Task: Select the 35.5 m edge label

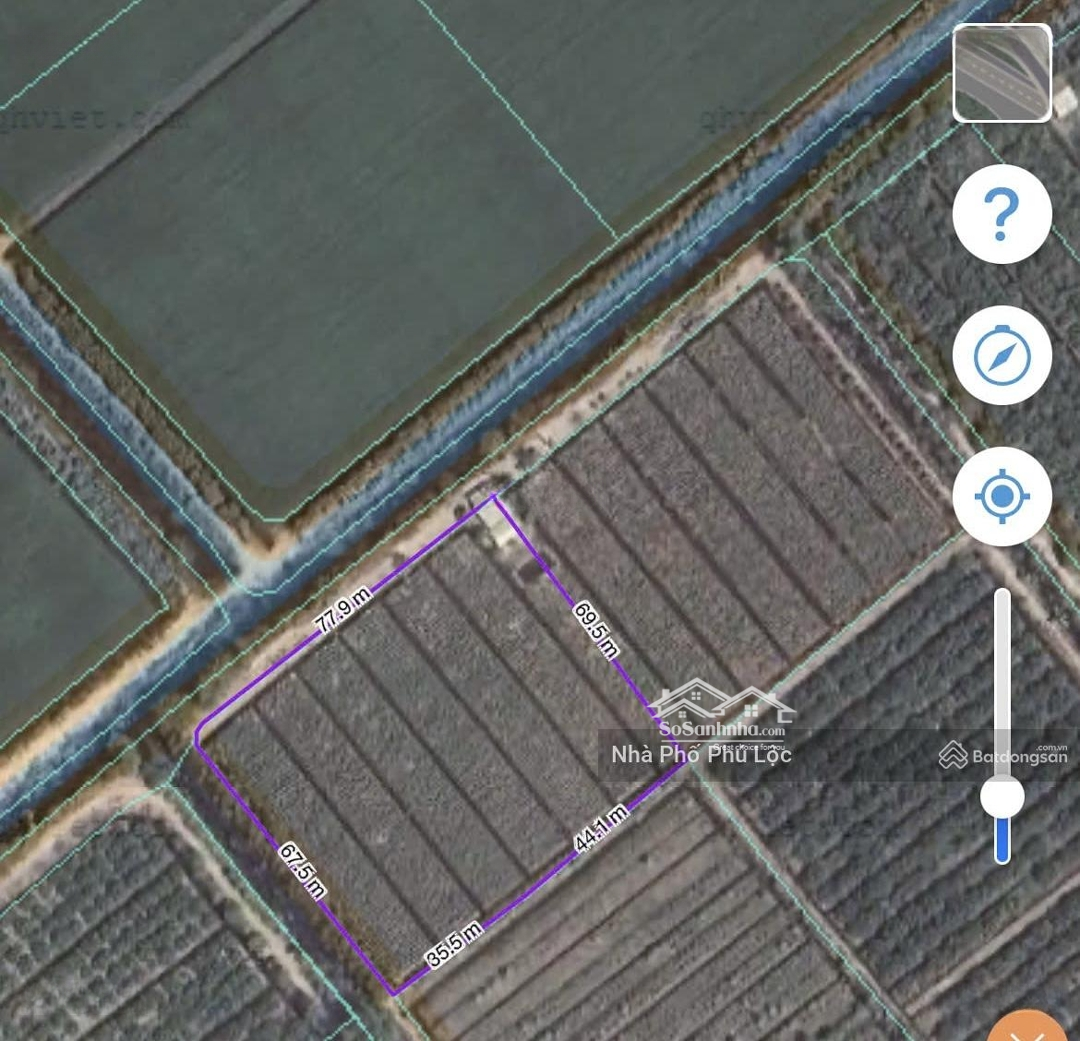Action: click(455, 945)
